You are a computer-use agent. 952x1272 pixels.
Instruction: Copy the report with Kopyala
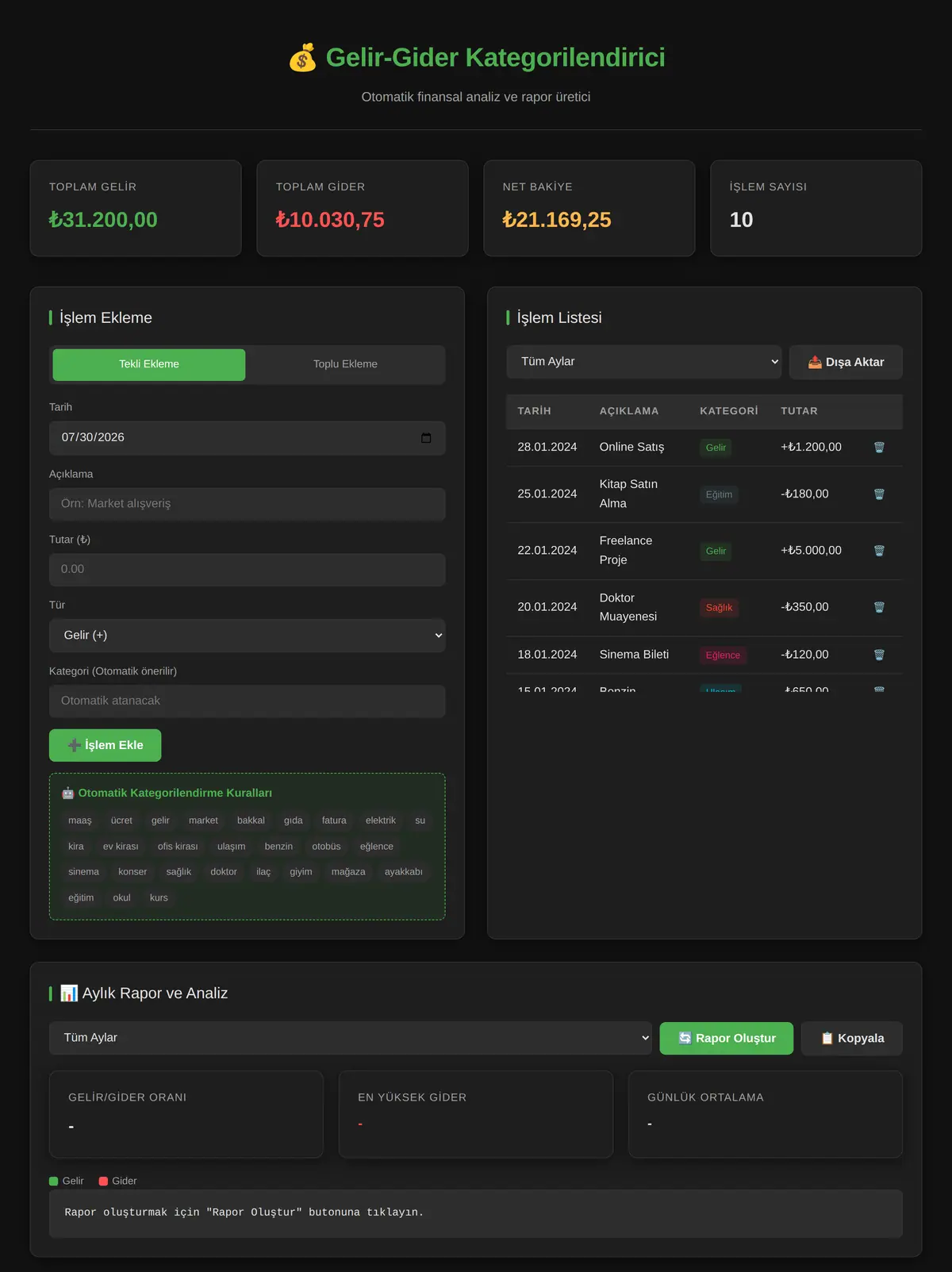click(x=852, y=1038)
